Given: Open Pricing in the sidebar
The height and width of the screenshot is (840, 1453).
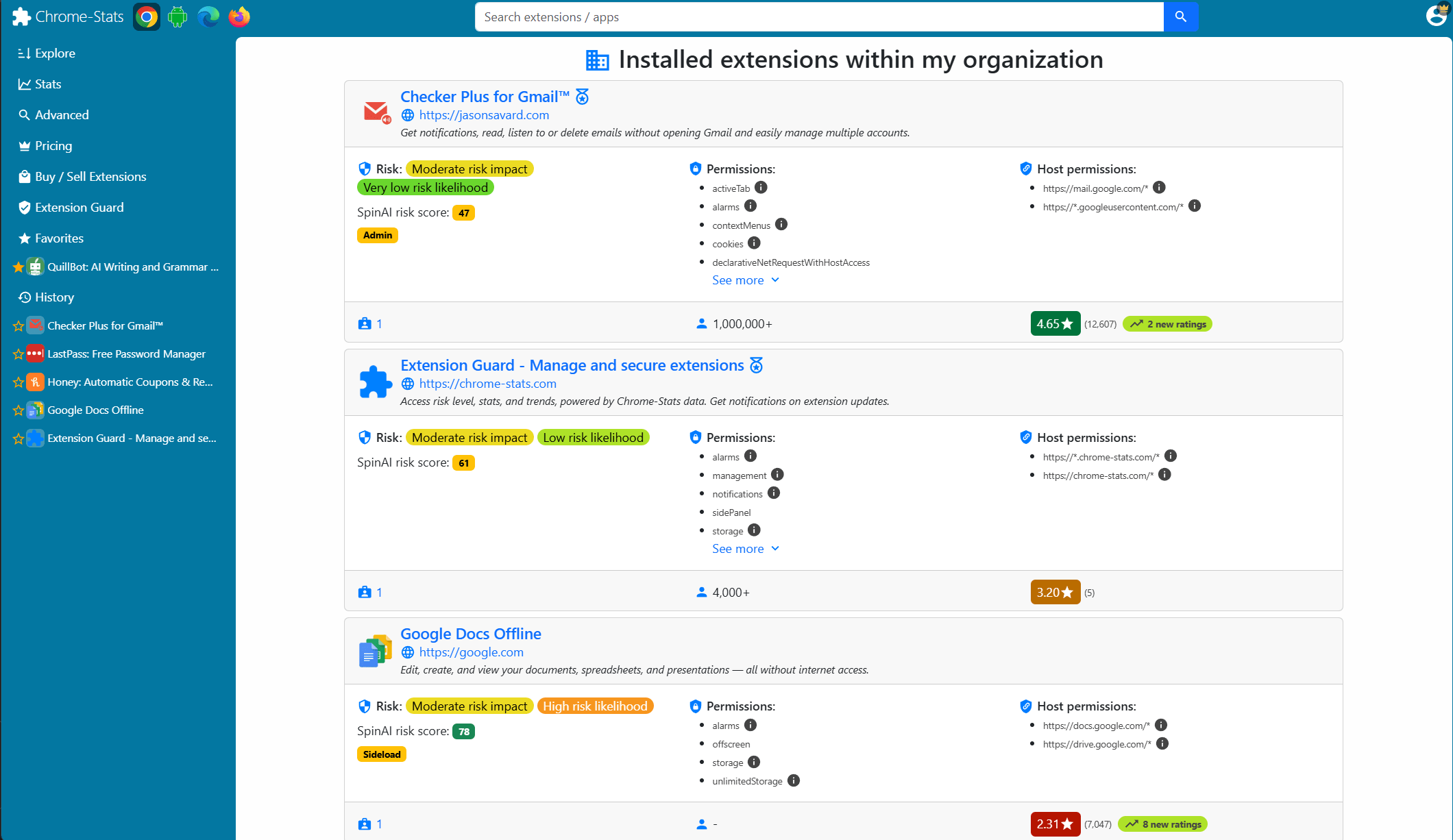Looking at the screenshot, I should (45, 146).
